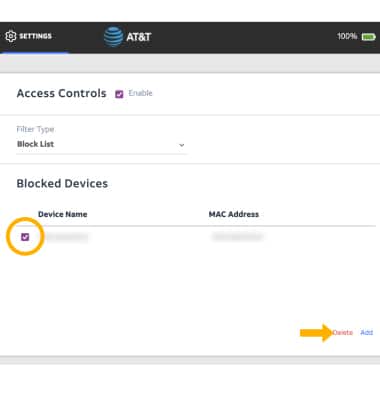The image size is (380, 400).
Task: Open the Filter Type dropdown
Action: 101,144
